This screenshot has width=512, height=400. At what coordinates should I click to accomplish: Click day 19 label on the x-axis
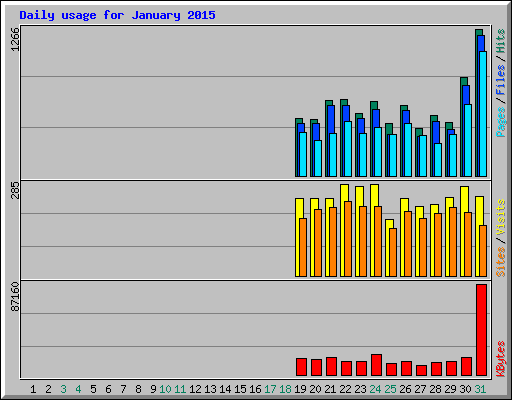(x=300, y=389)
